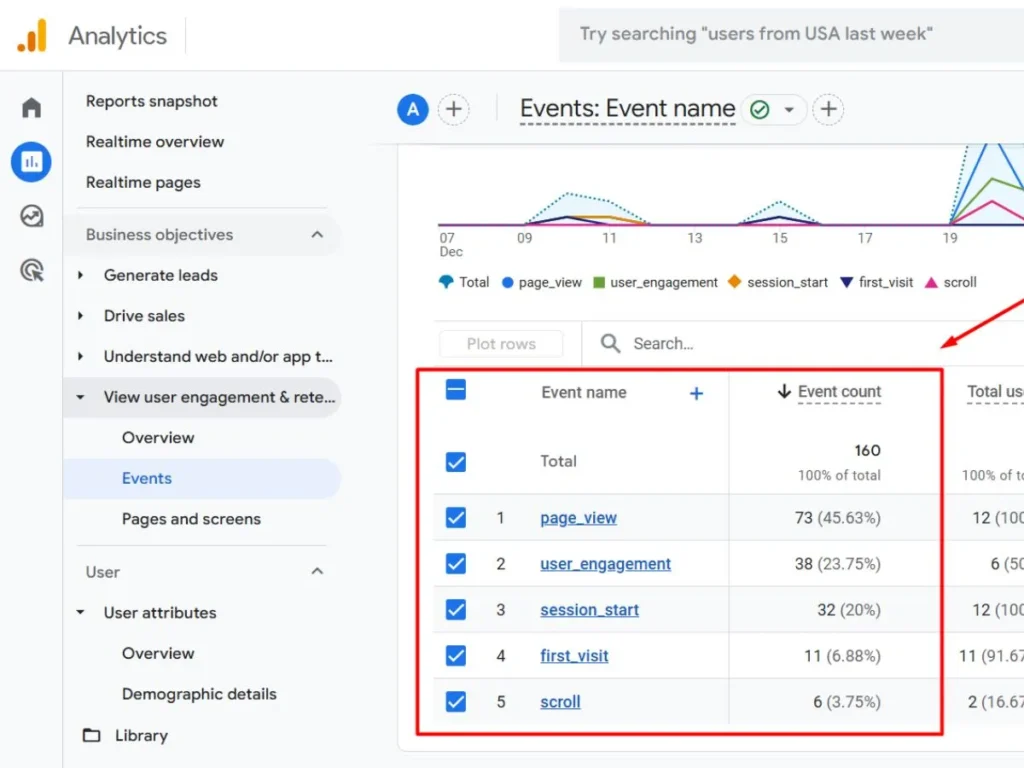Click the session_start event link
The height and width of the screenshot is (768, 1024).
589,610
